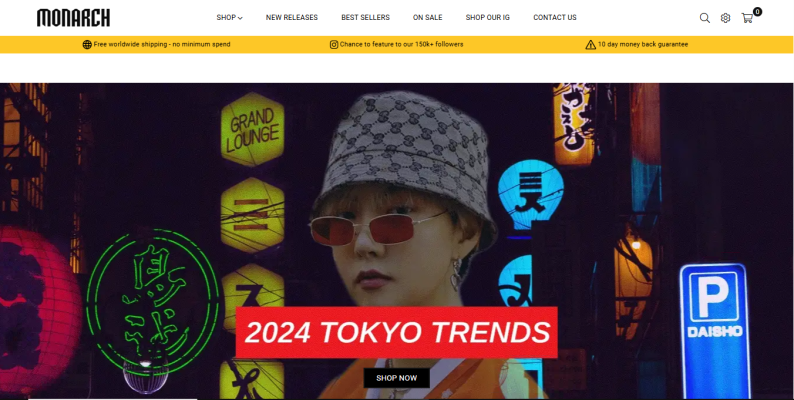Viewport: 794px width, 400px height.
Task: Click the free worldwide shipping text
Action: point(162,45)
